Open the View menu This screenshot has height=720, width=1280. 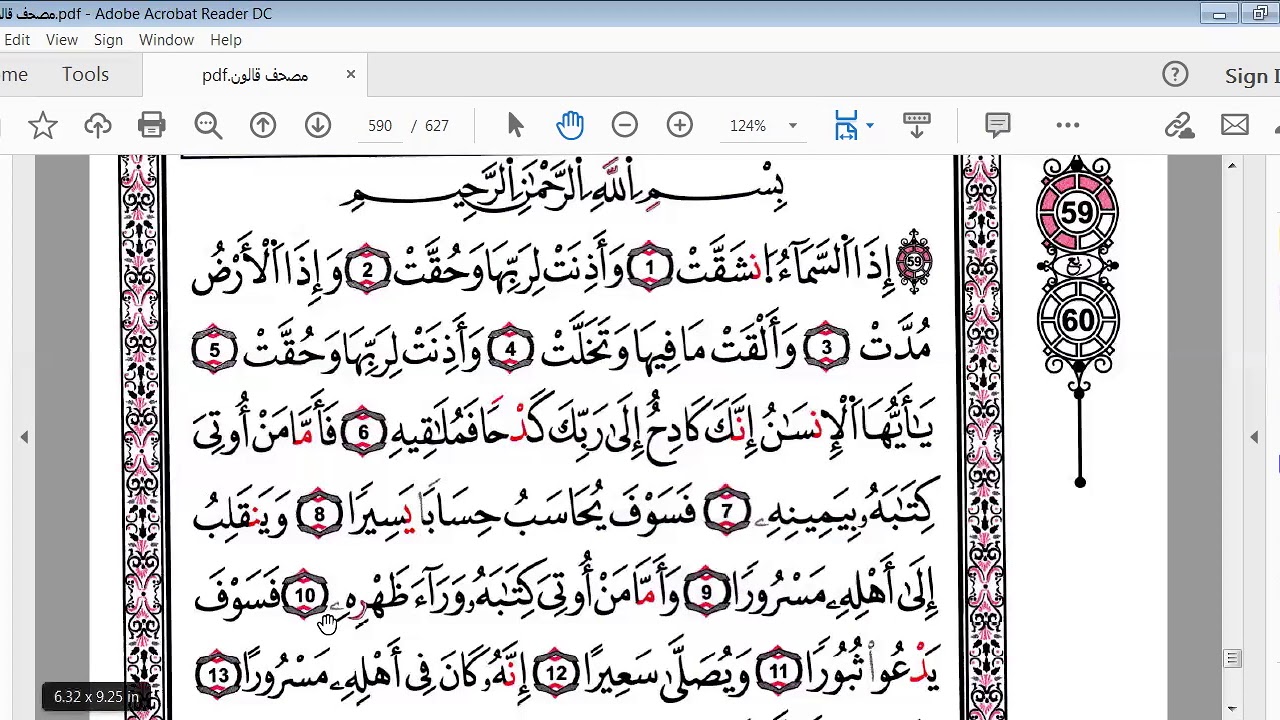point(62,40)
